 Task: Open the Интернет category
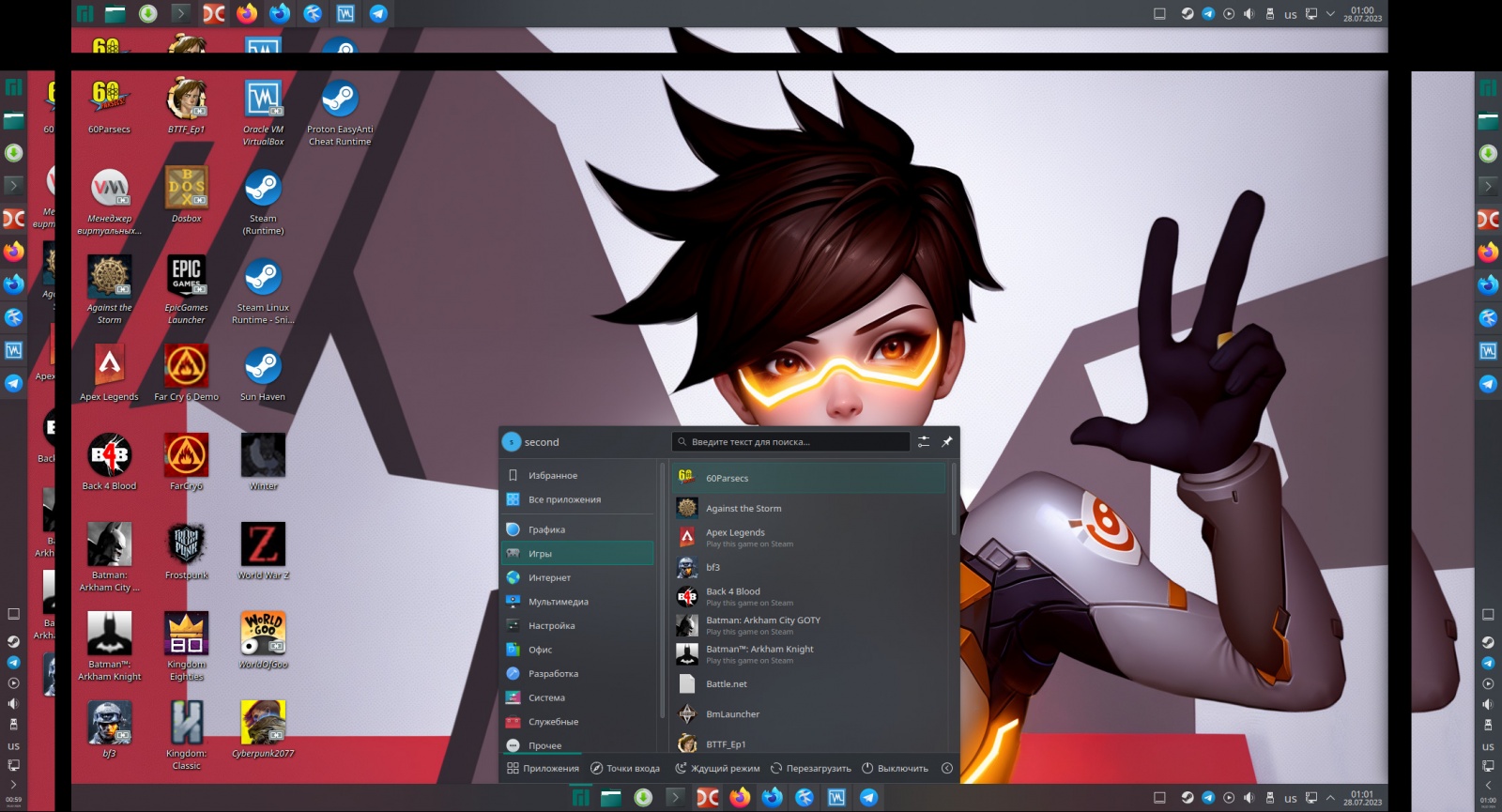[577, 577]
